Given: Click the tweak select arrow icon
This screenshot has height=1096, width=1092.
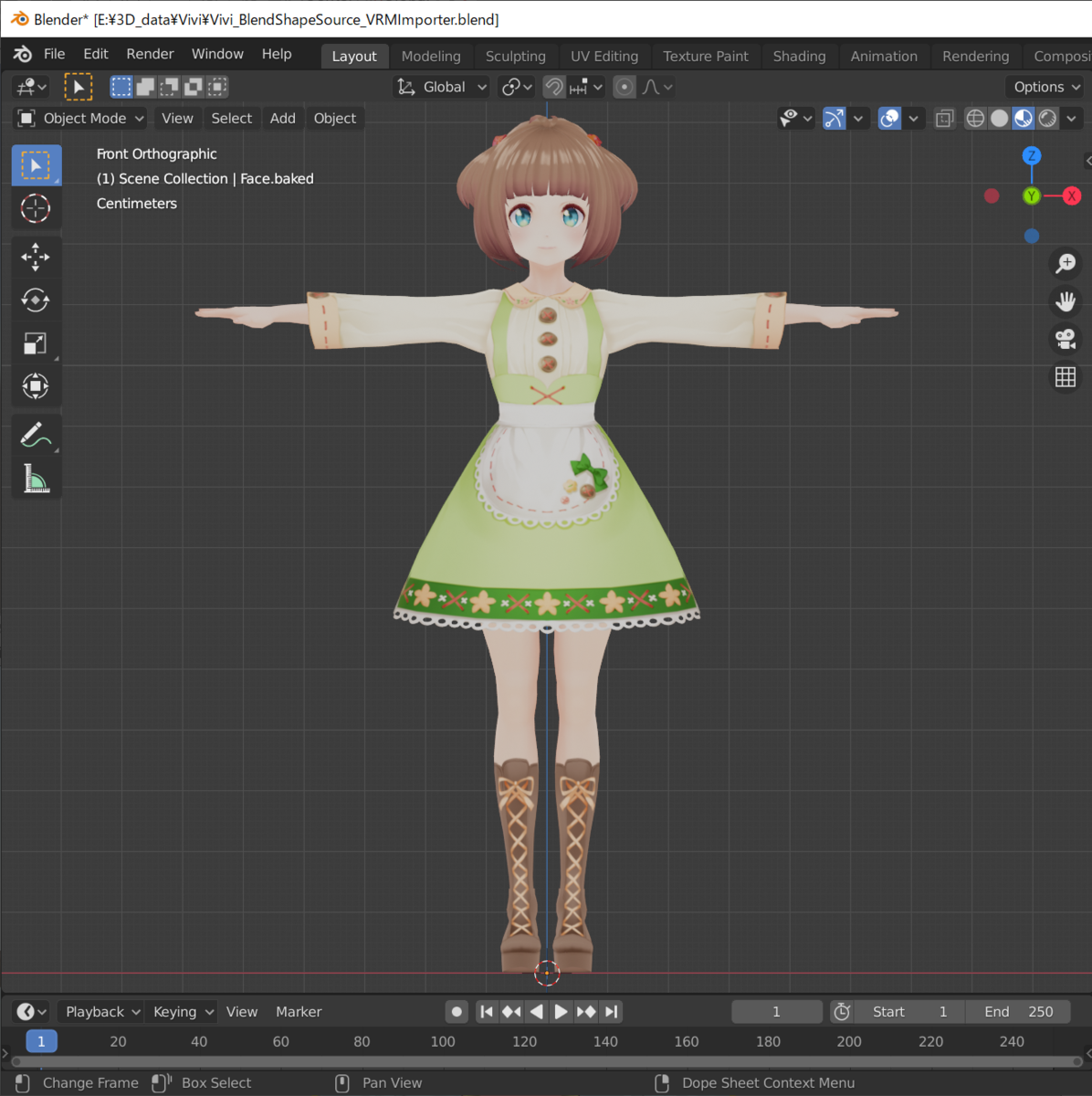Looking at the screenshot, I should click(79, 87).
